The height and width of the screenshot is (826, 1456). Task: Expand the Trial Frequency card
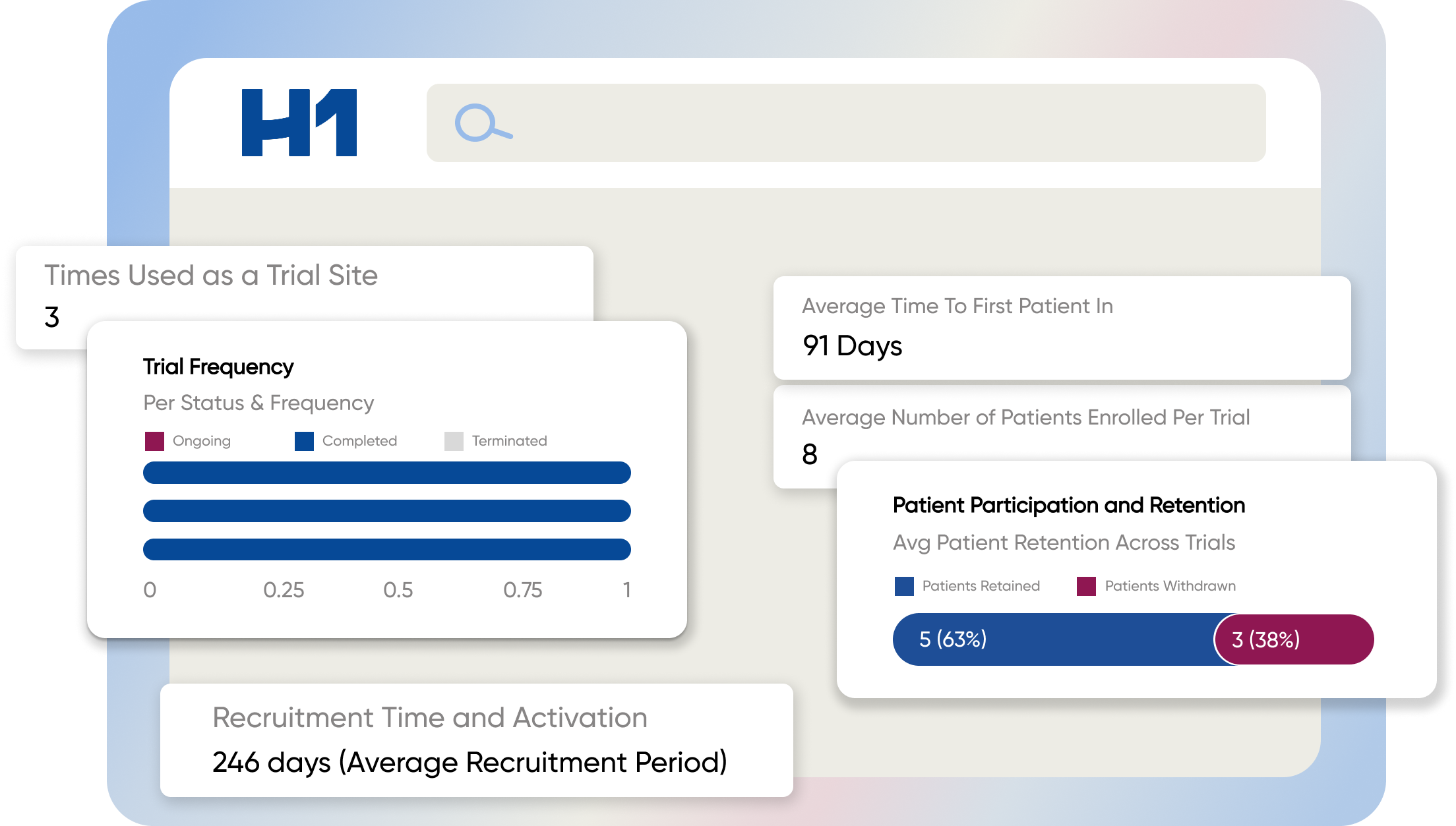[218, 367]
